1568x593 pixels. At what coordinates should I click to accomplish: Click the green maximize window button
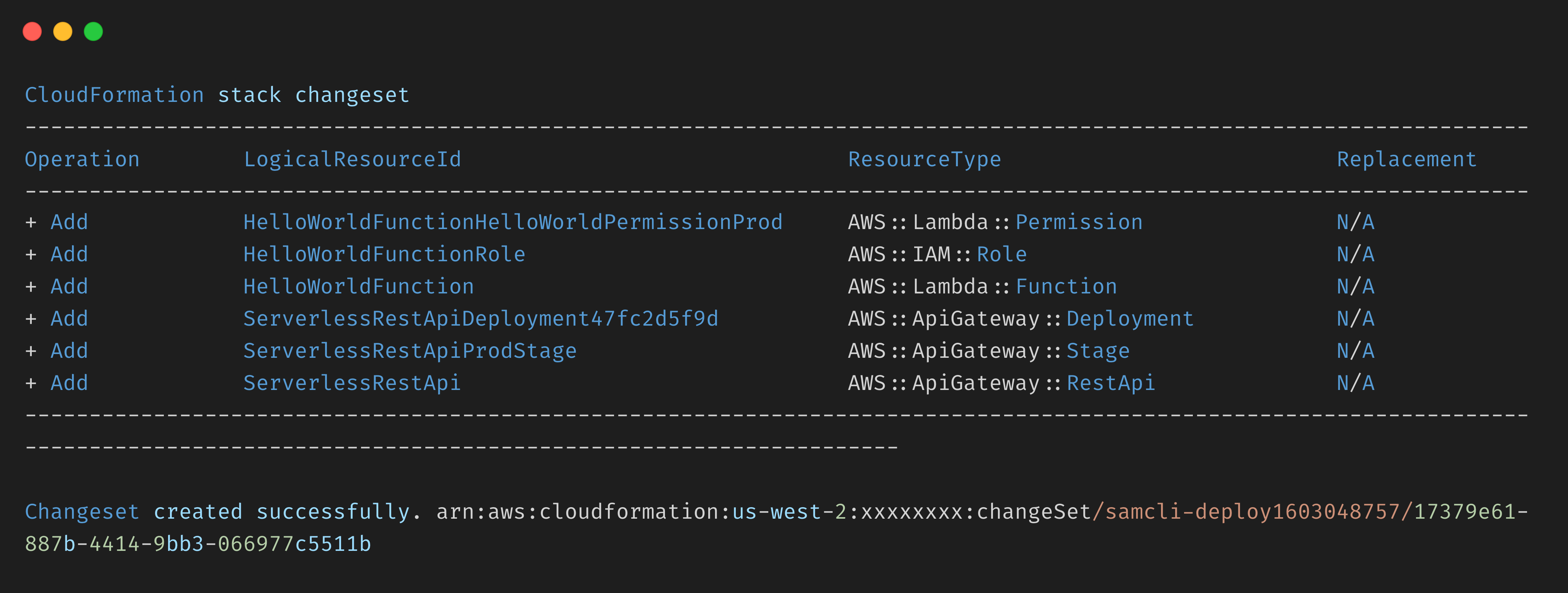pos(93,31)
